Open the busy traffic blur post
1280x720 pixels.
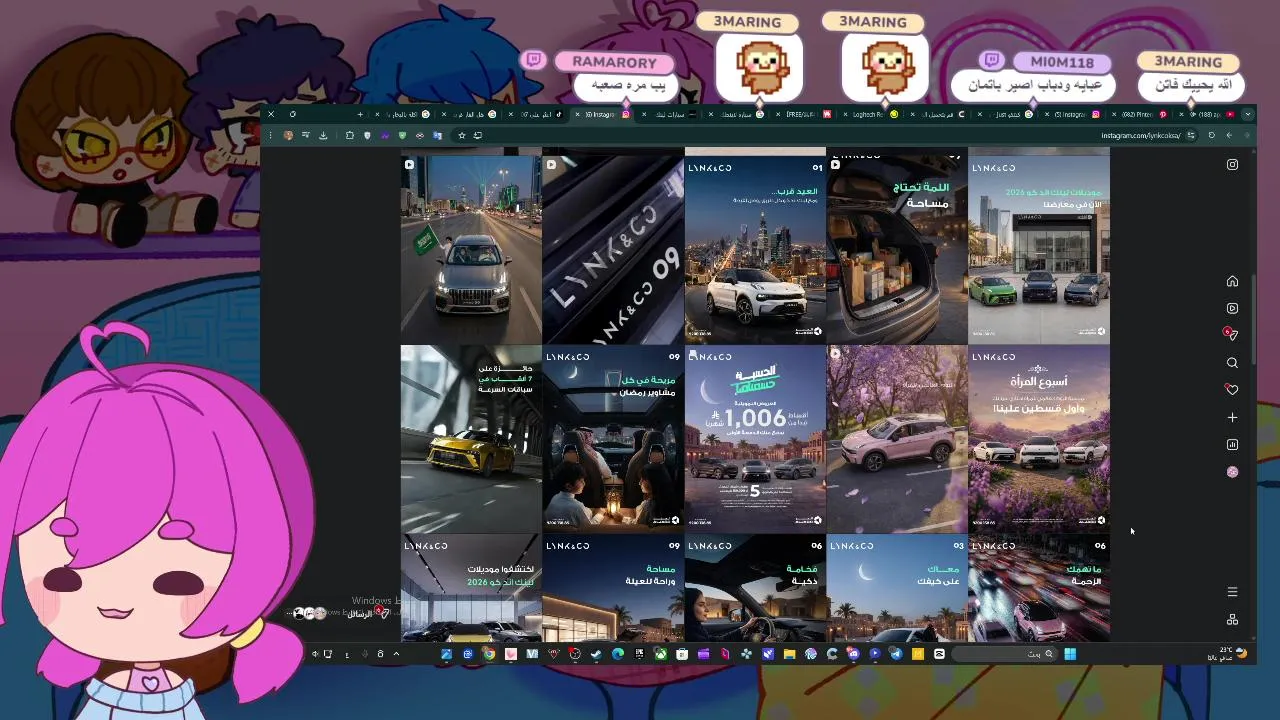[1039, 588]
